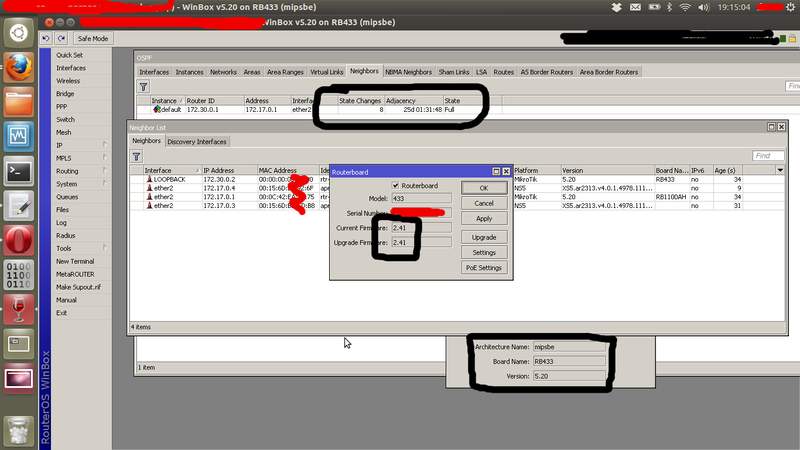Open the Wine glass dock icon
The width and height of the screenshot is (800, 450).
click(x=19, y=309)
